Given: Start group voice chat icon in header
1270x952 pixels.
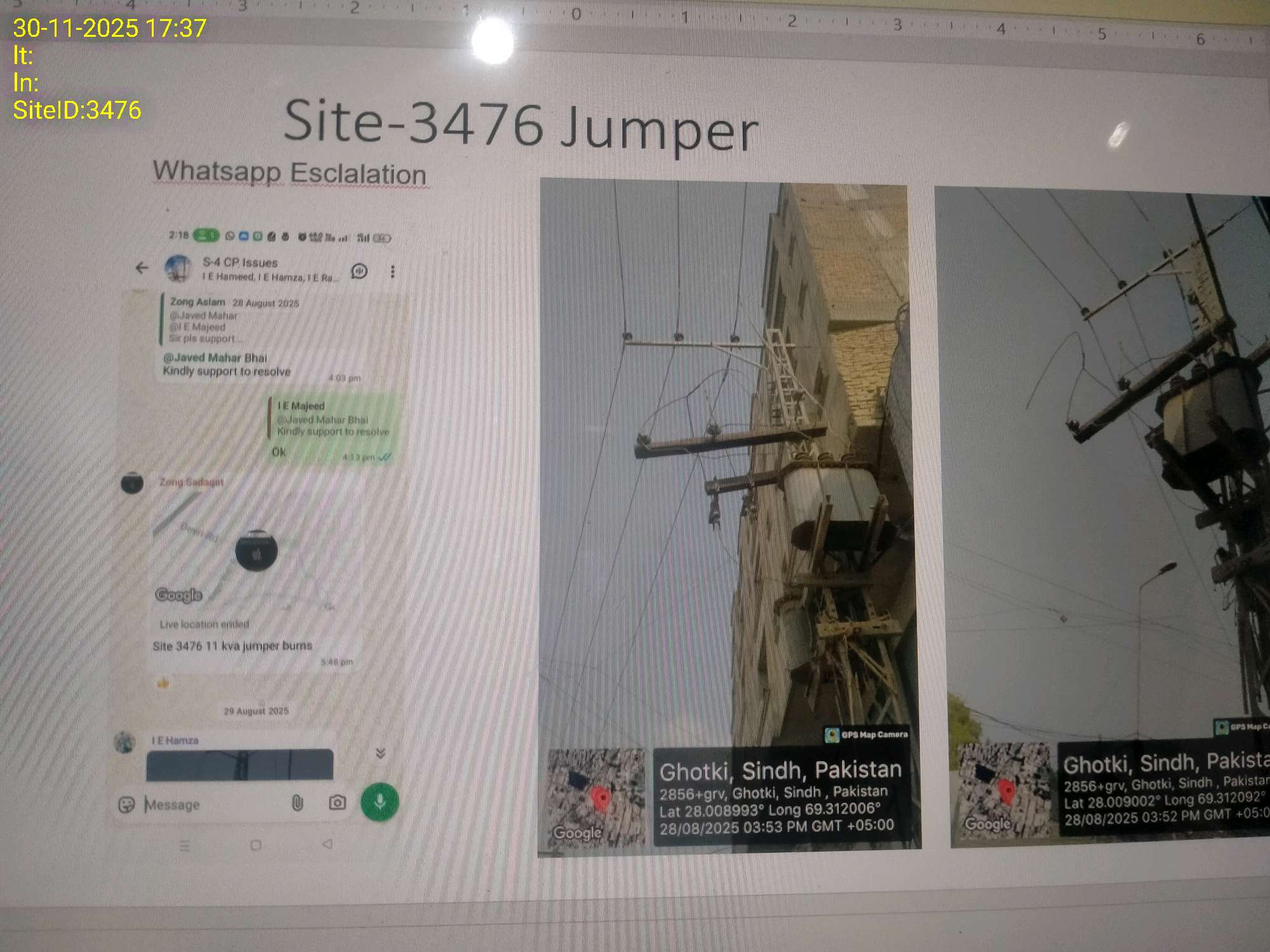Looking at the screenshot, I should pyautogui.click(x=359, y=272).
